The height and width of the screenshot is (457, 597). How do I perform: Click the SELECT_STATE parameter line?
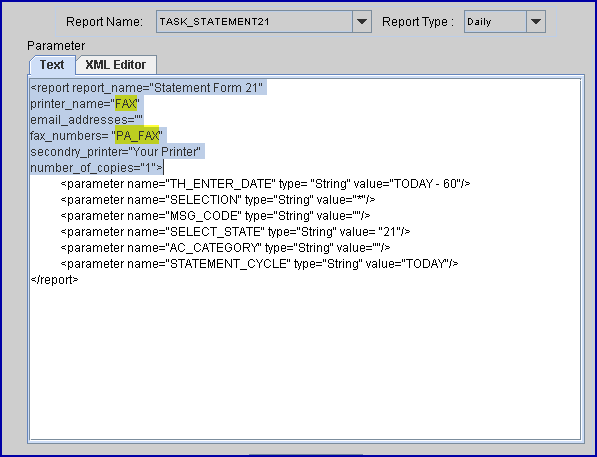(235, 232)
